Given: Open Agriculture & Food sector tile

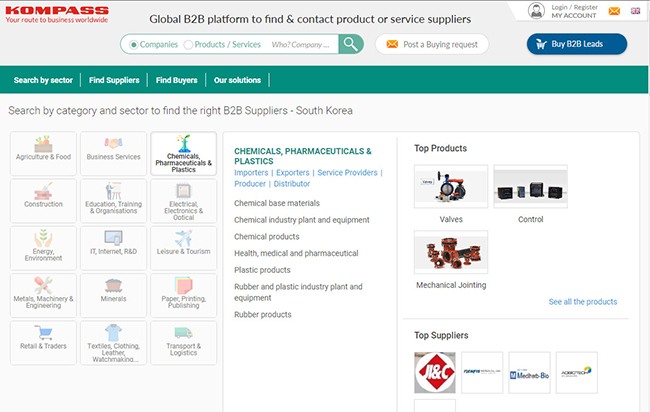Looking at the screenshot, I should coord(44,153).
